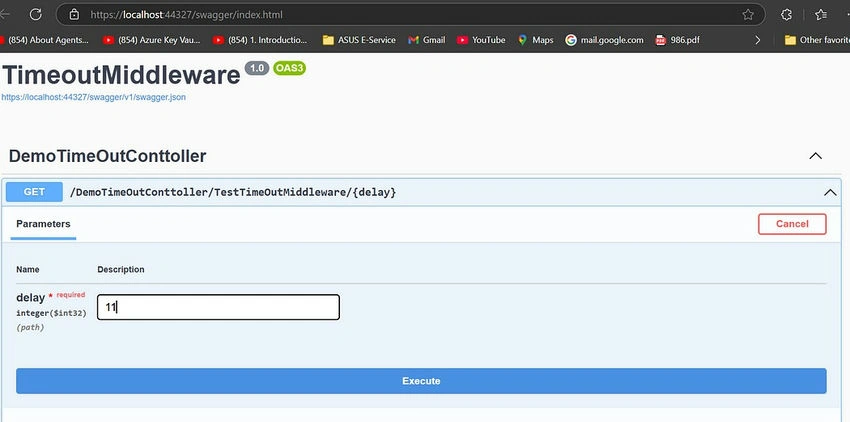
Task: Open the Favorites star-list icon
Action: (x=821, y=15)
